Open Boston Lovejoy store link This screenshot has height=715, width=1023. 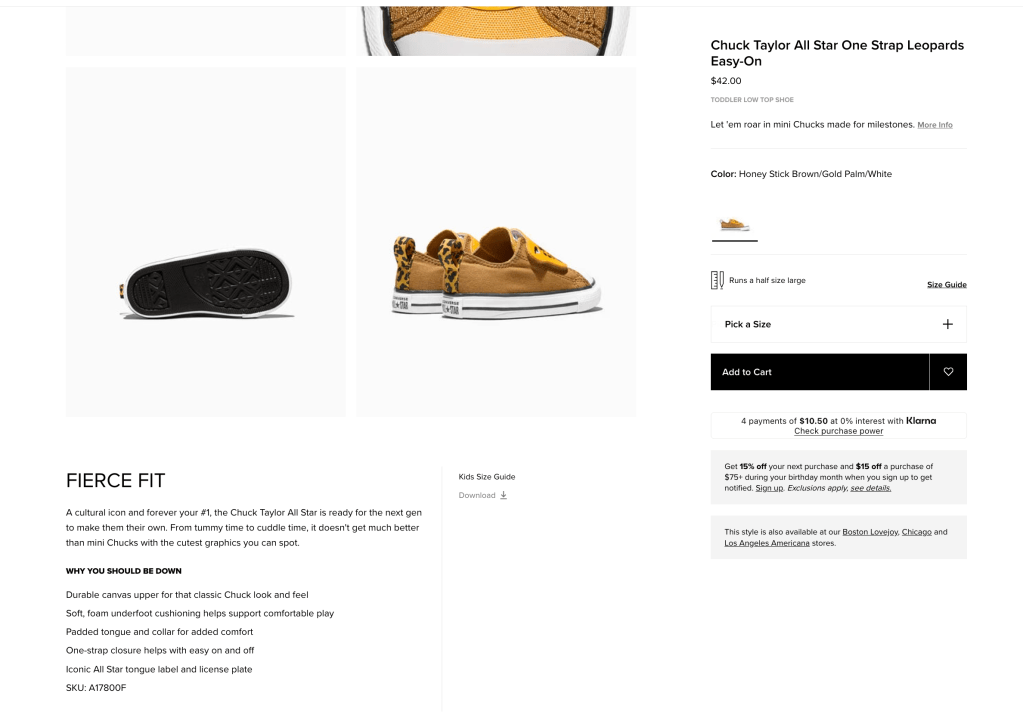[x=869, y=532]
